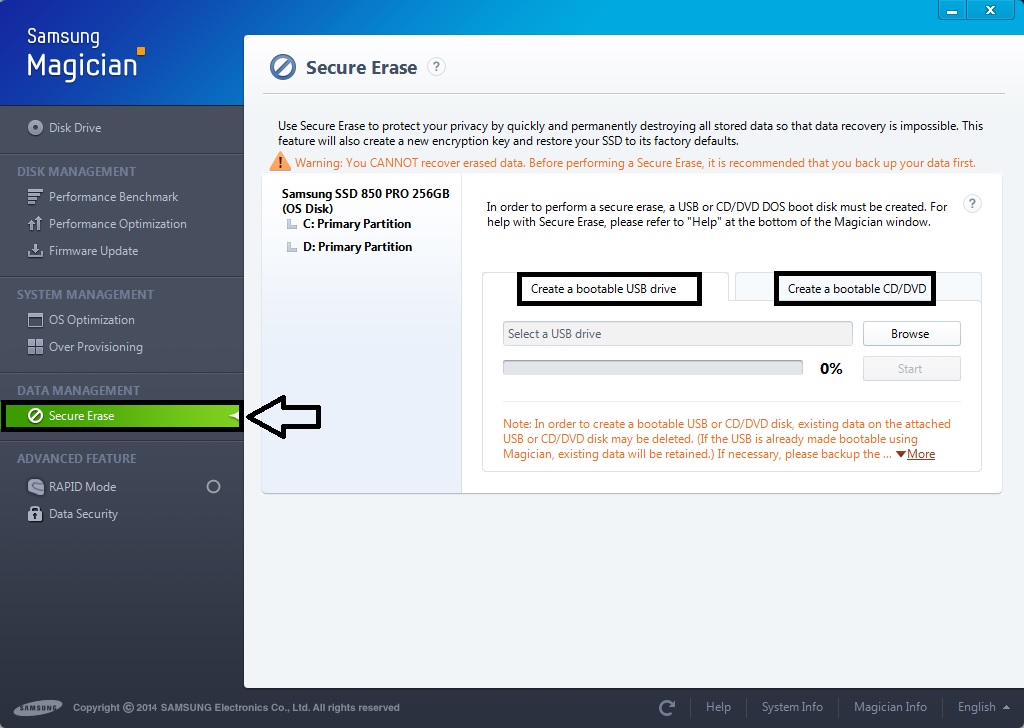Image resolution: width=1024 pixels, height=728 pixels.
Task: Click the Browse button
Action: 910,333
